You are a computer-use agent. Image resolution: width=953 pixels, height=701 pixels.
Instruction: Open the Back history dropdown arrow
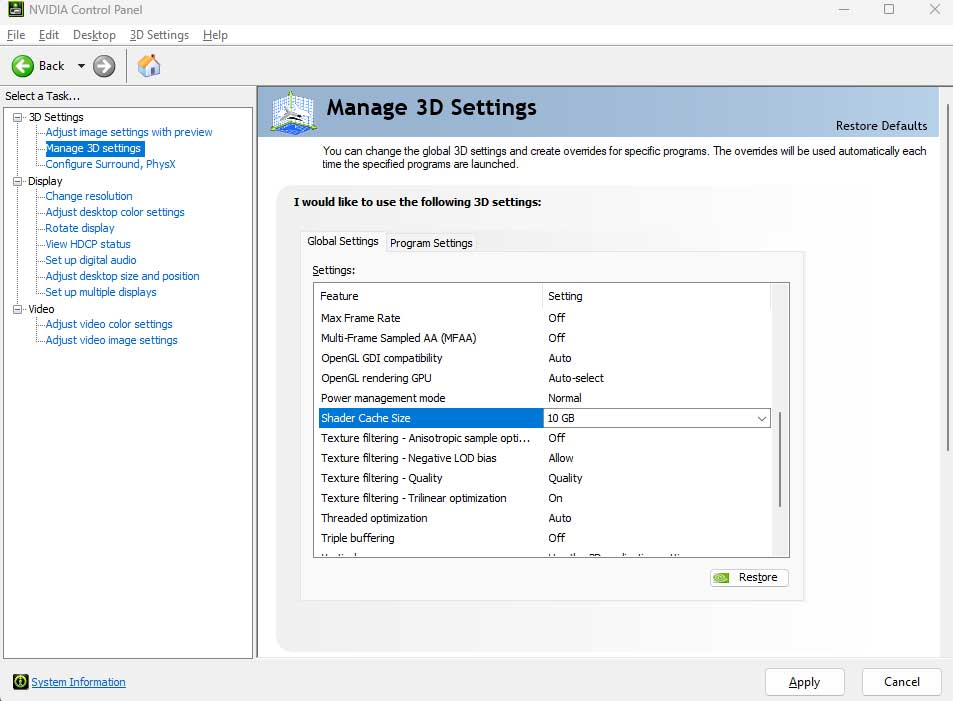pyautogui.click(x=81, y=66)
